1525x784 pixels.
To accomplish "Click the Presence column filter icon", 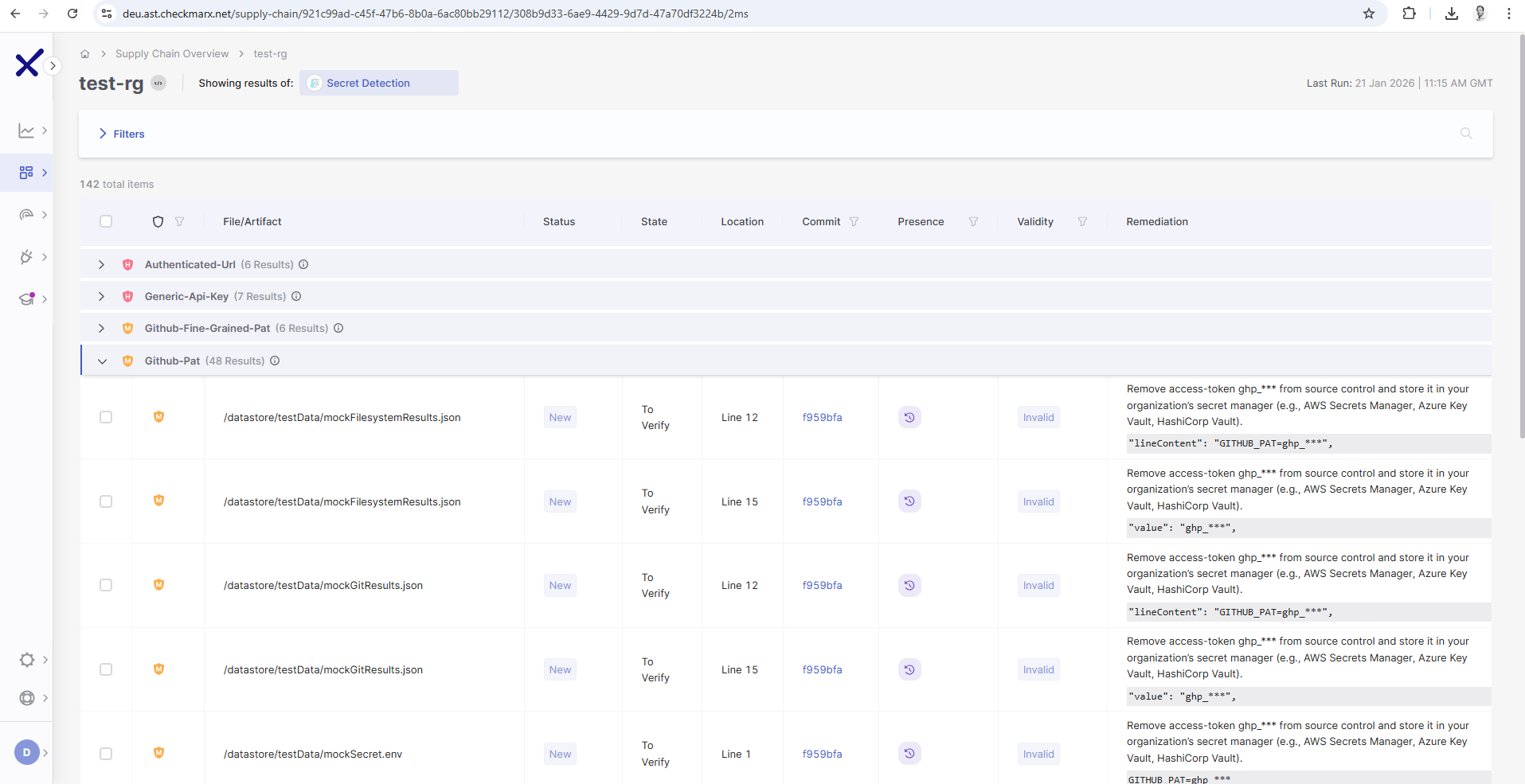I will point(973,222).
